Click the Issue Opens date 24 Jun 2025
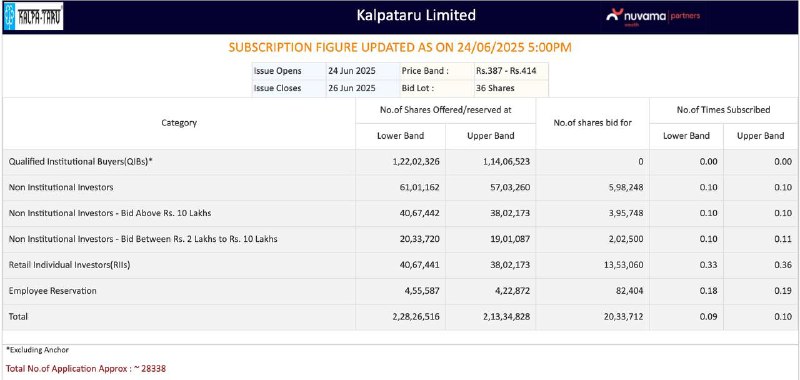This screenshot has width=800, height=380. pos(352,71)
